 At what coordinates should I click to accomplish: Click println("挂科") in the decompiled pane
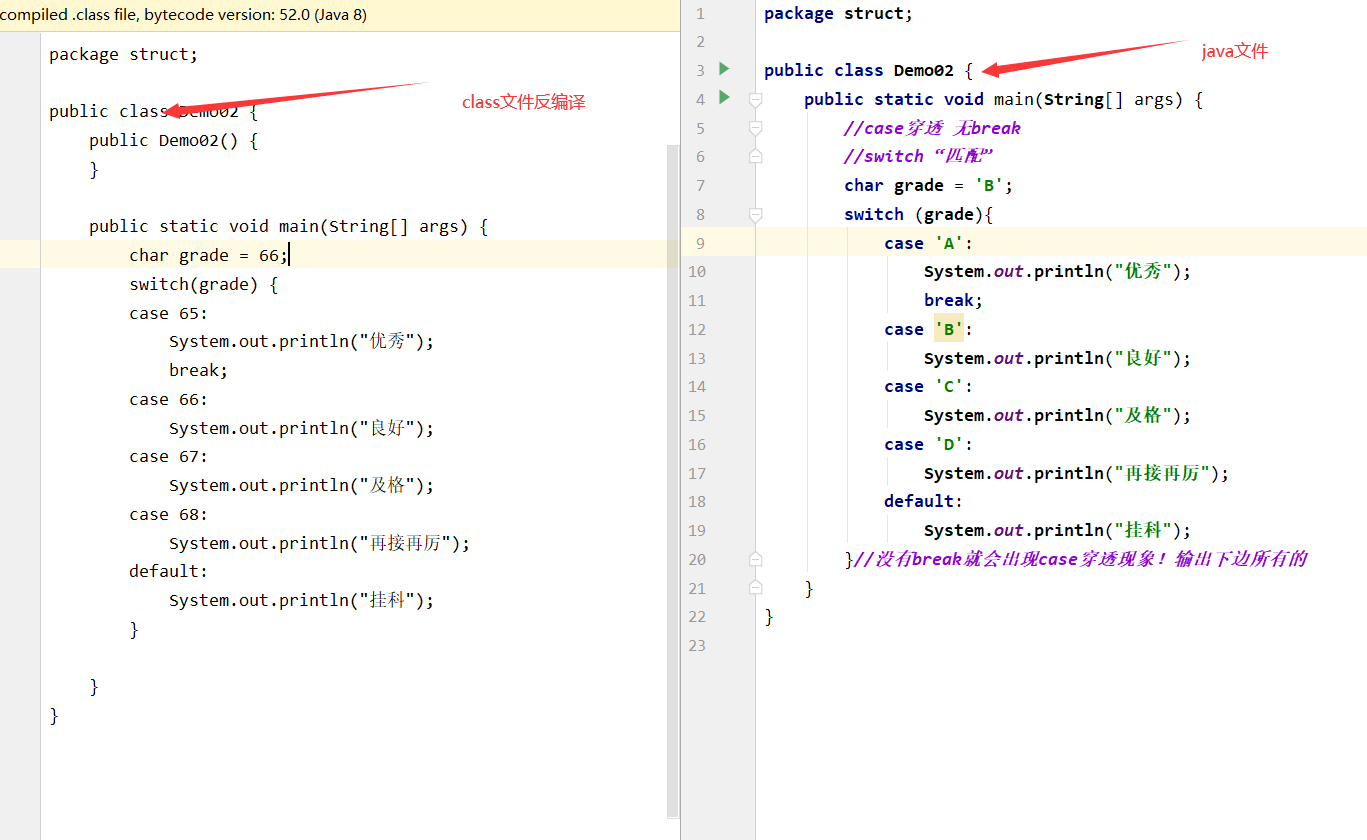[x=302, y=600]
